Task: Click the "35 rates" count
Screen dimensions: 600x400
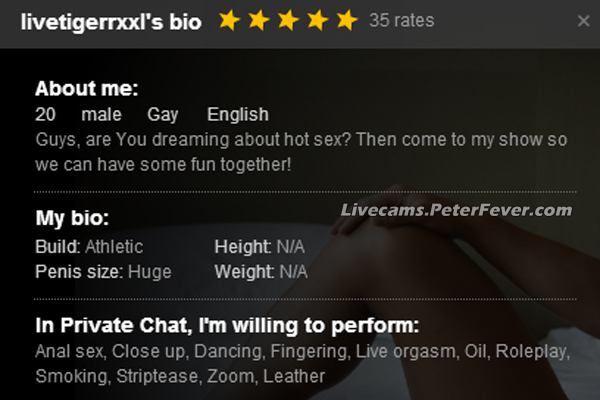Action: [401, 20]
